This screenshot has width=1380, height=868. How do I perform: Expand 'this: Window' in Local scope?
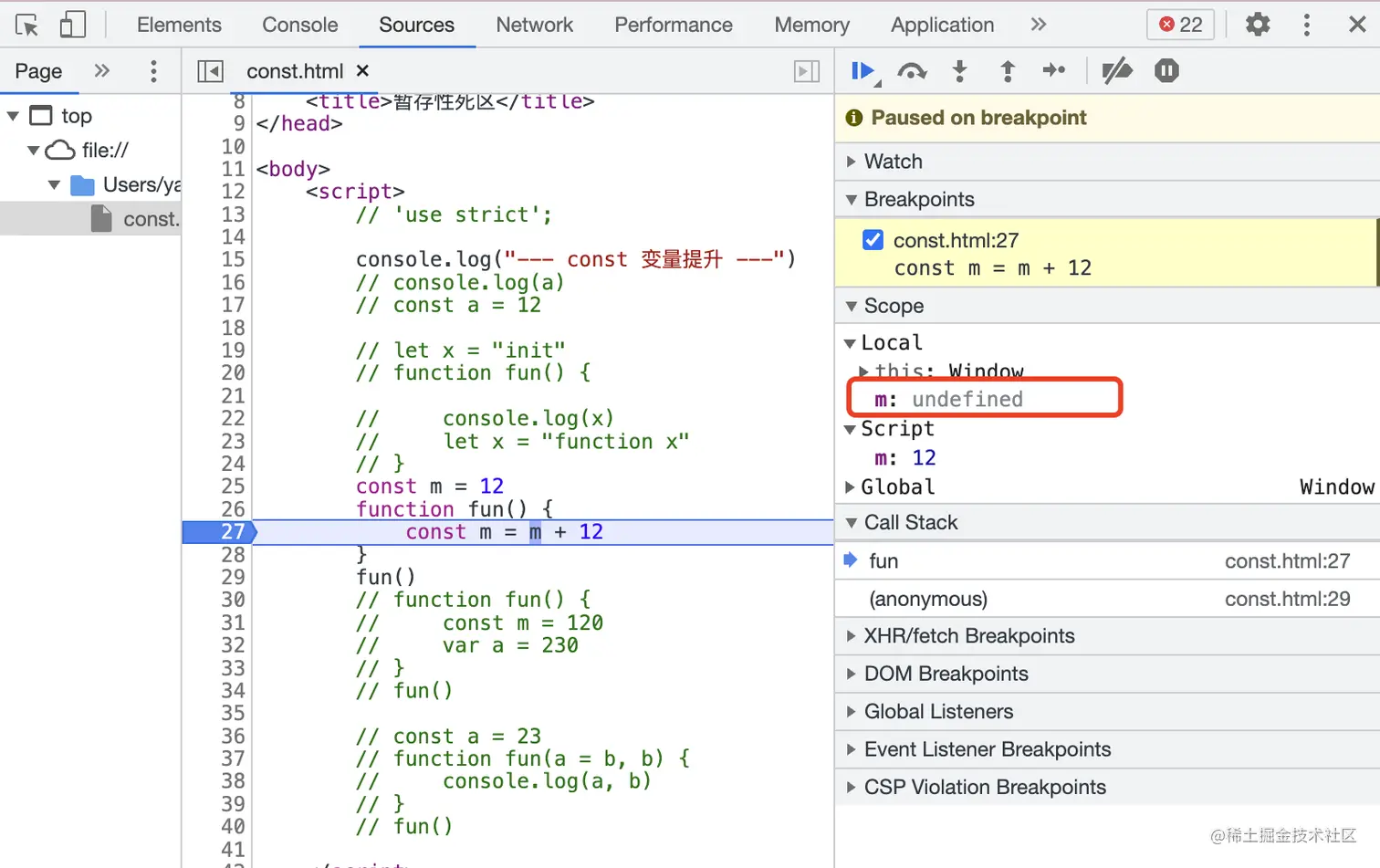point(862,371)
